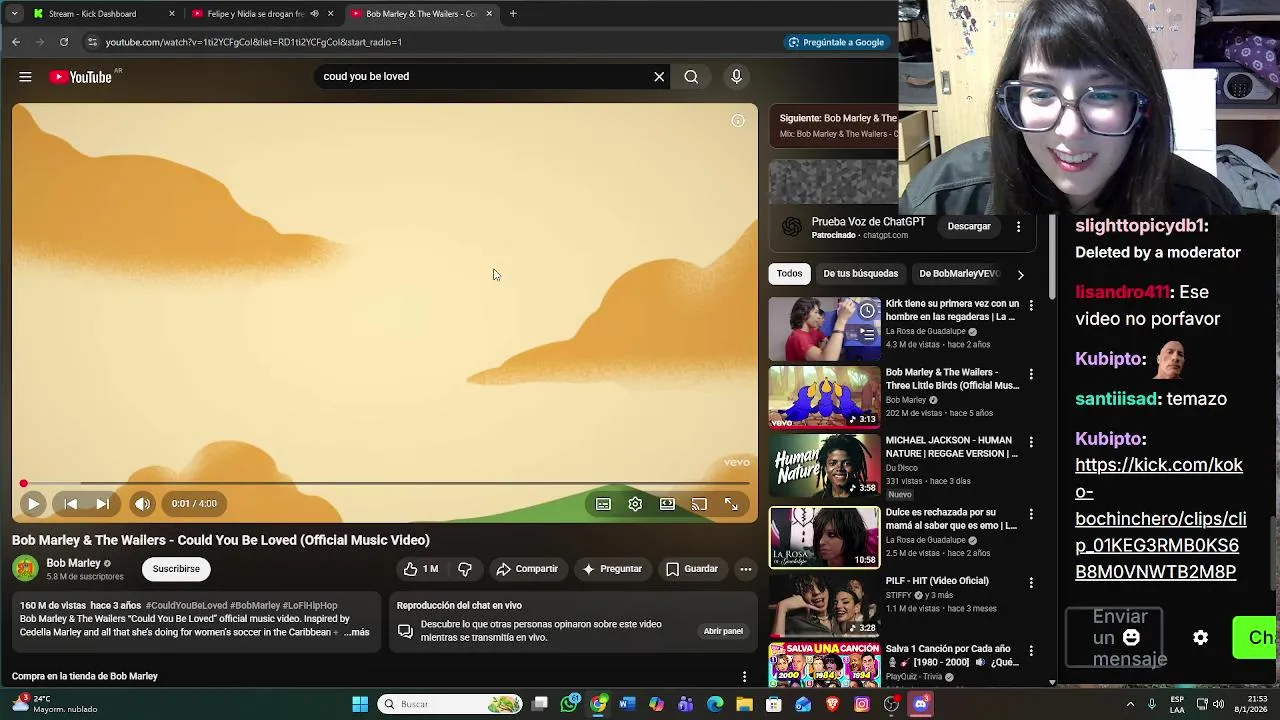Open the live chat panel via Abrir panel

point(723,631)
